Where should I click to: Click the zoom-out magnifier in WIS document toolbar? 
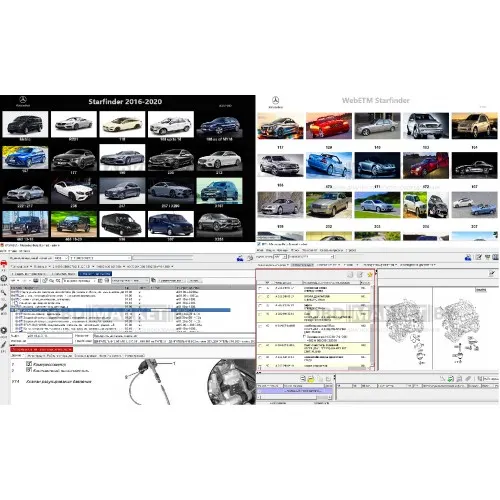[58, 281]
